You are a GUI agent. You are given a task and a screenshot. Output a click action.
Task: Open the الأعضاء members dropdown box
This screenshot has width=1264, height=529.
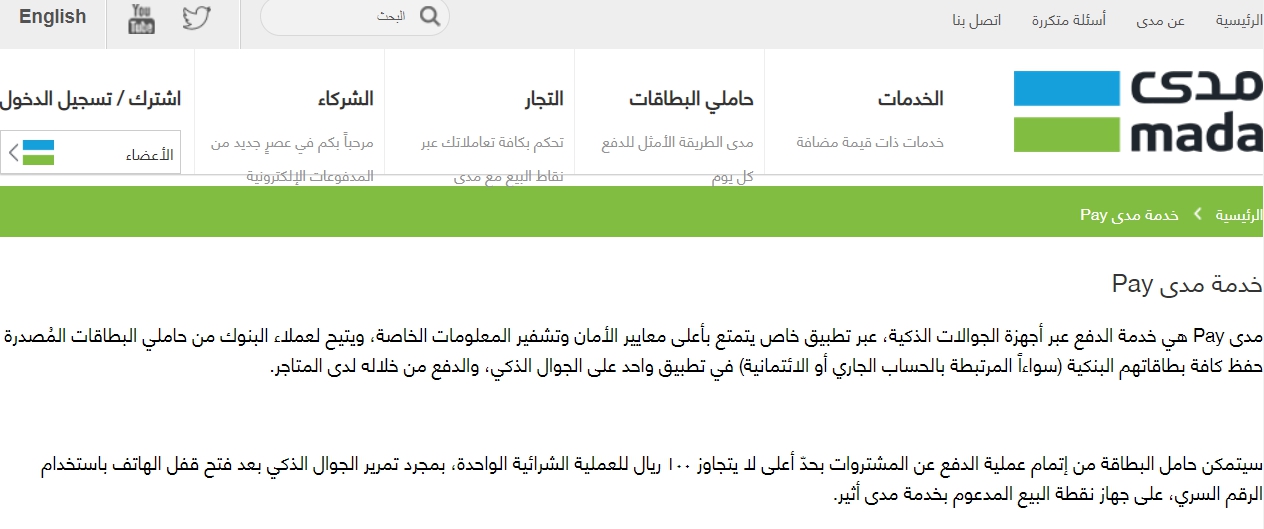[90, 152]
